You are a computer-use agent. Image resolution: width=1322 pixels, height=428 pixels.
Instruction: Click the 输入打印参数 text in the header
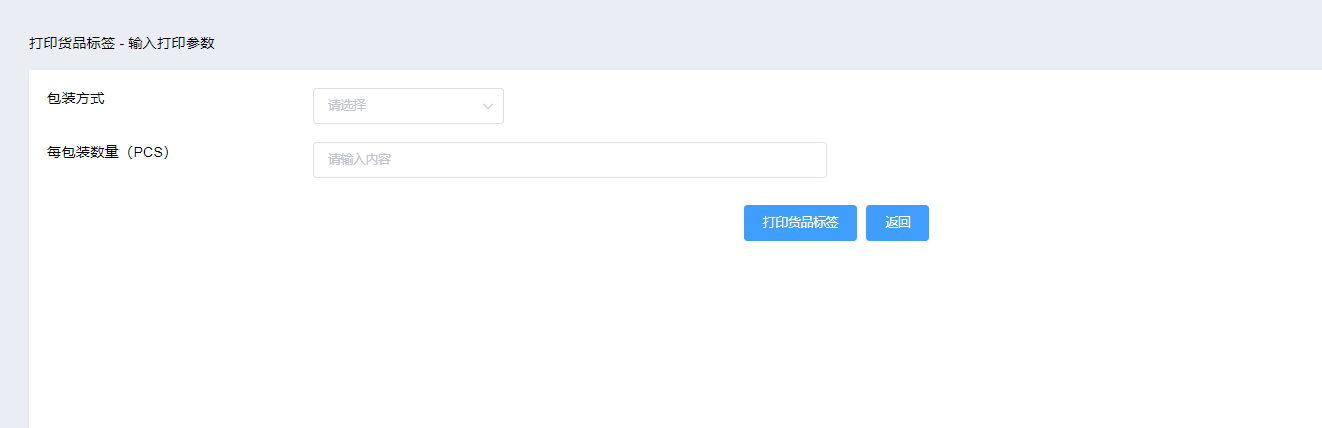coord(172,43)
